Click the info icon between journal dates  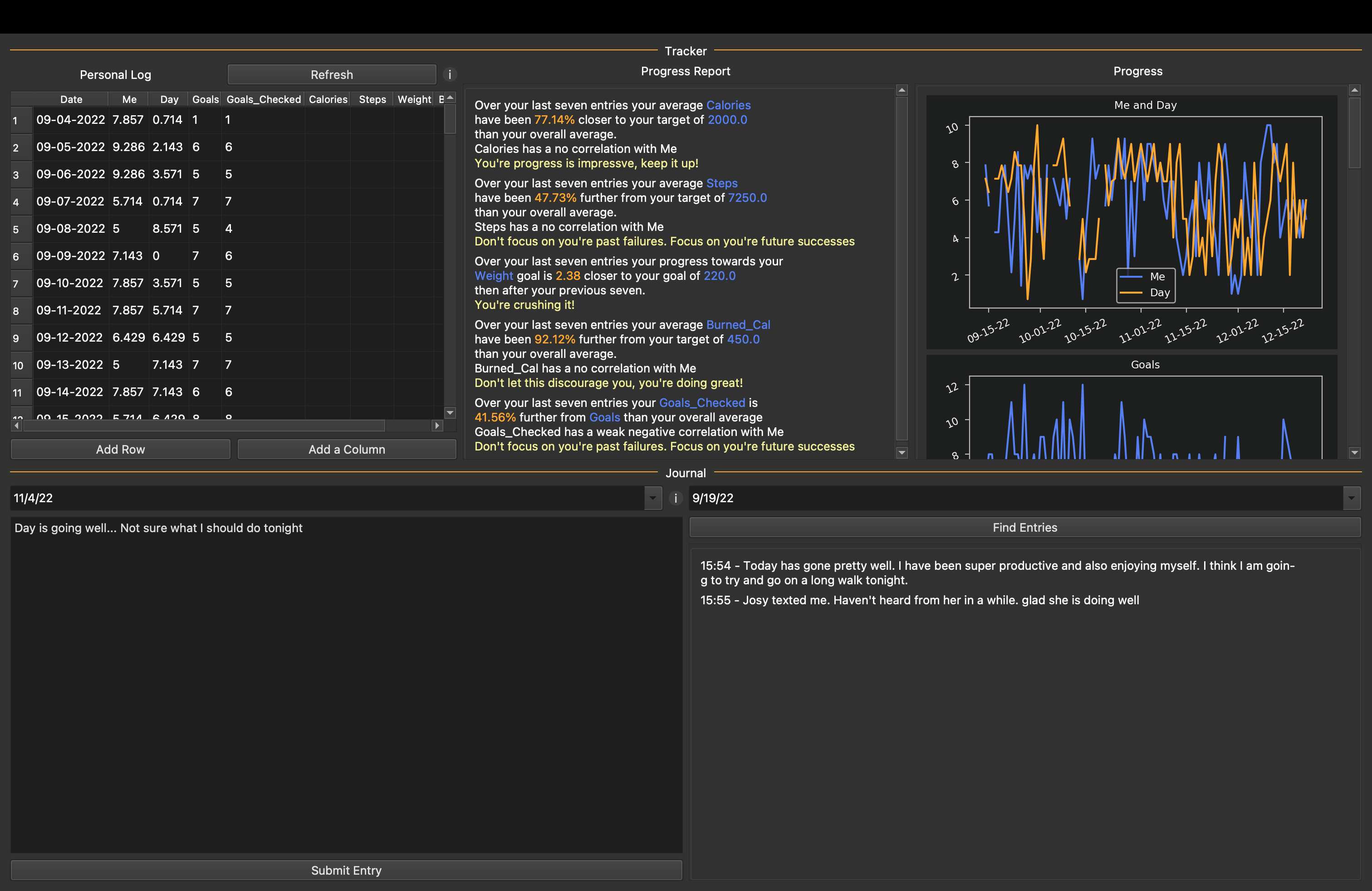point(675,499)
